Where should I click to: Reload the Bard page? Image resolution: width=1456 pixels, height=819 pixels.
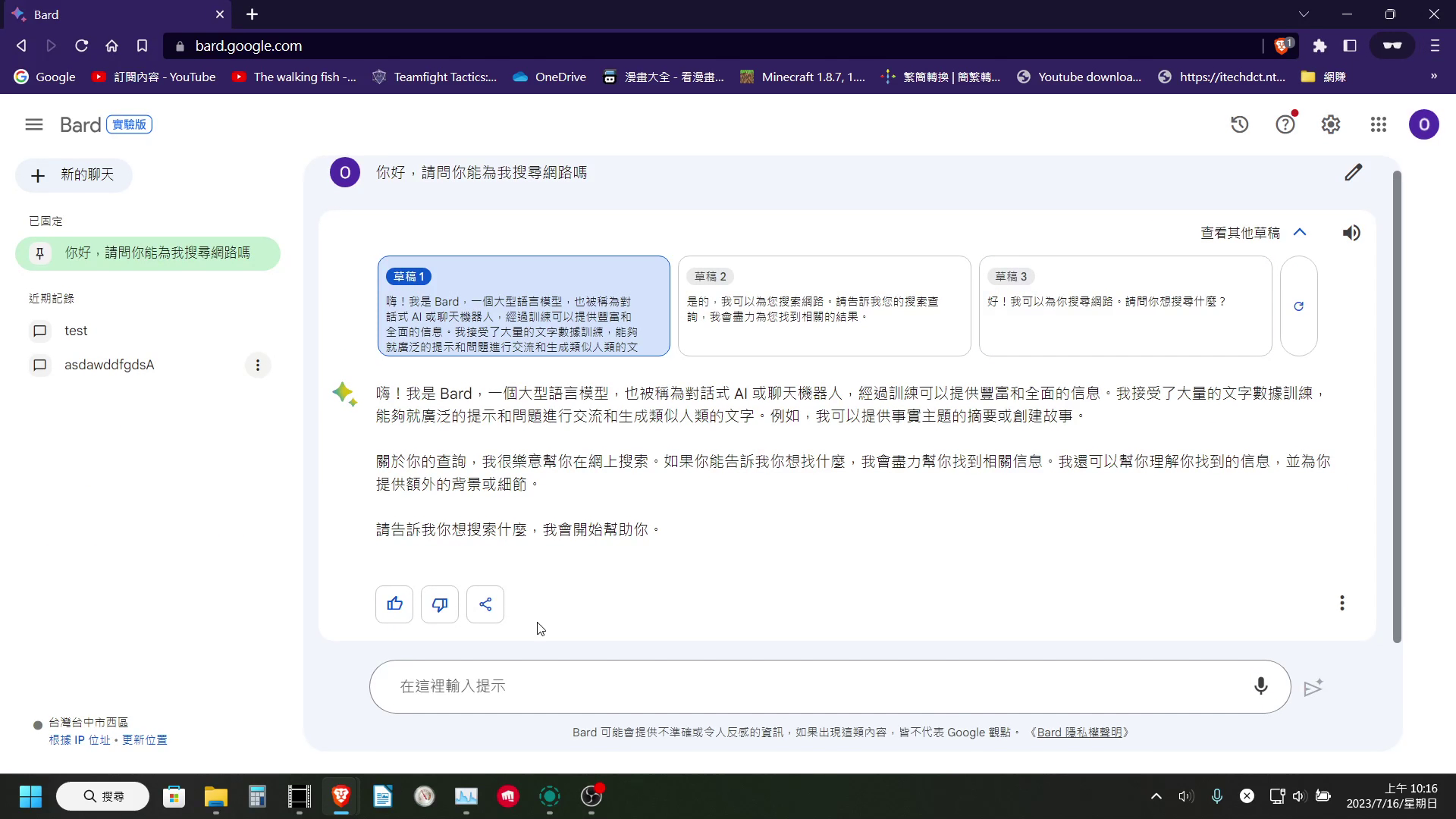(81, 45)
